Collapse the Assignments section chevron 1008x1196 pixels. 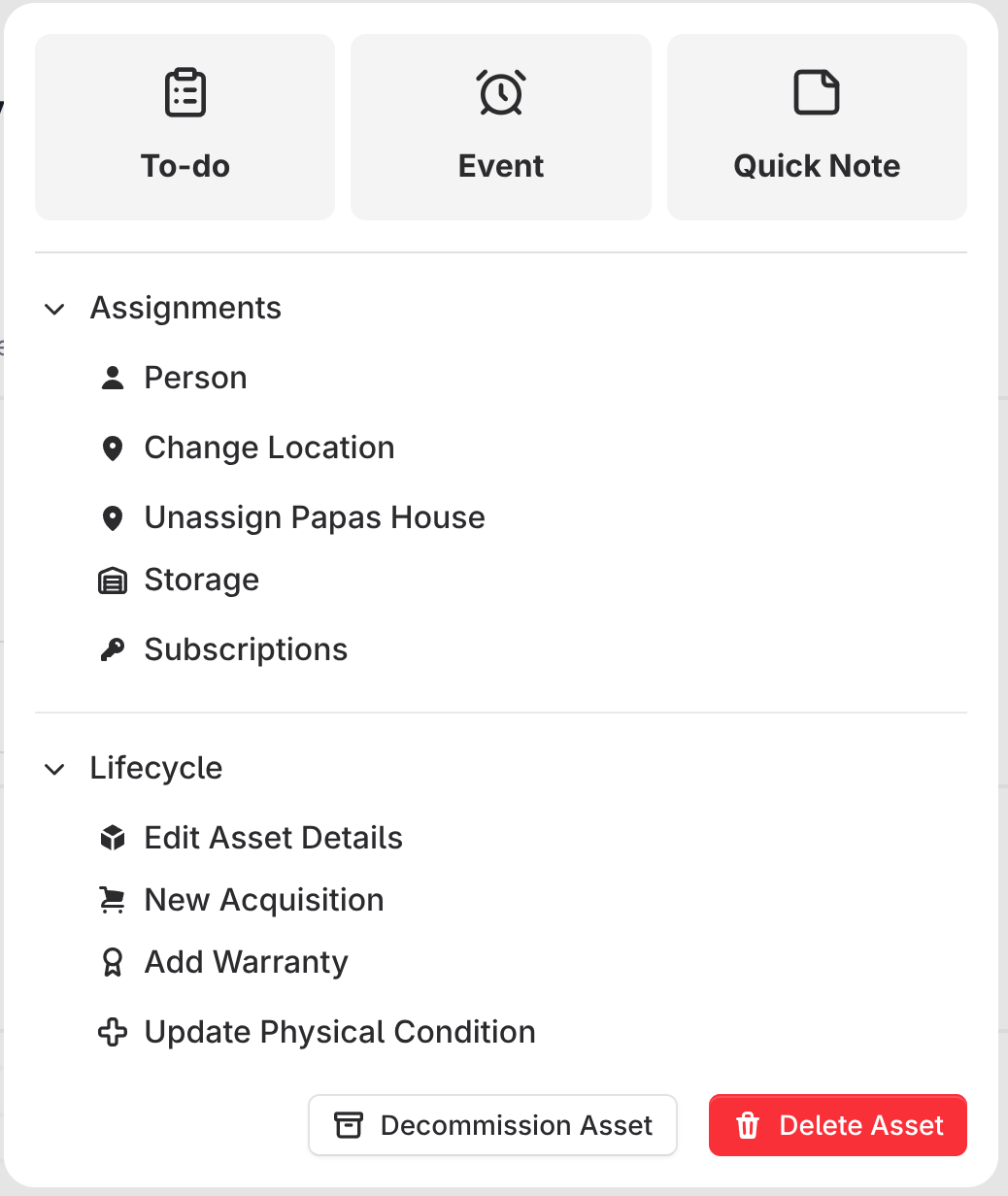coord(55,309)
